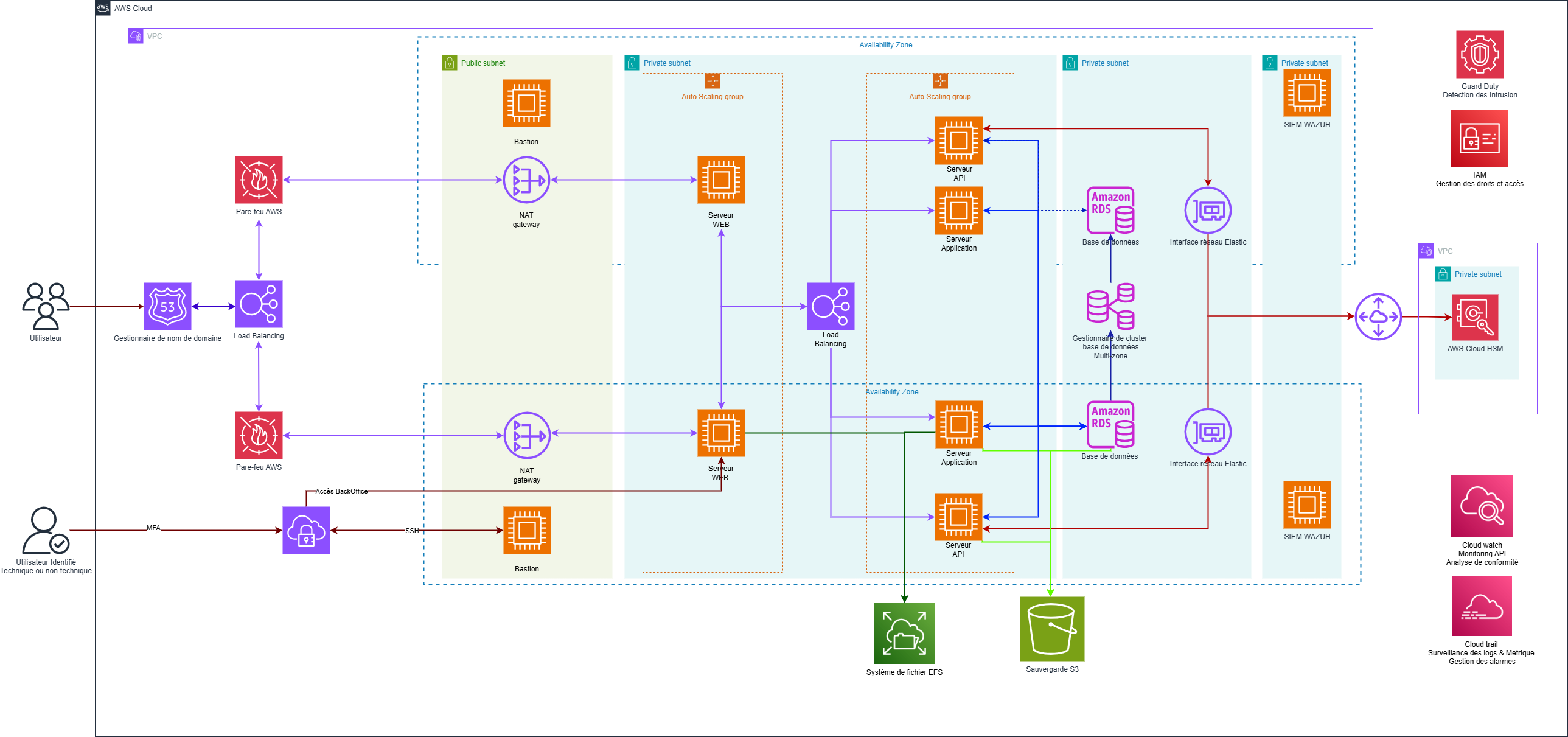Viewport: 1568px width, 737px height.
Task: Select the upper Bastion instance icon
Action: coord(526,103)
